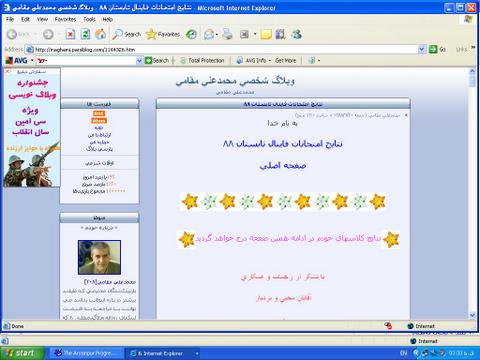Click the AVG Get More link
This screenshot has width=480, height=360.
coord(285,60)
